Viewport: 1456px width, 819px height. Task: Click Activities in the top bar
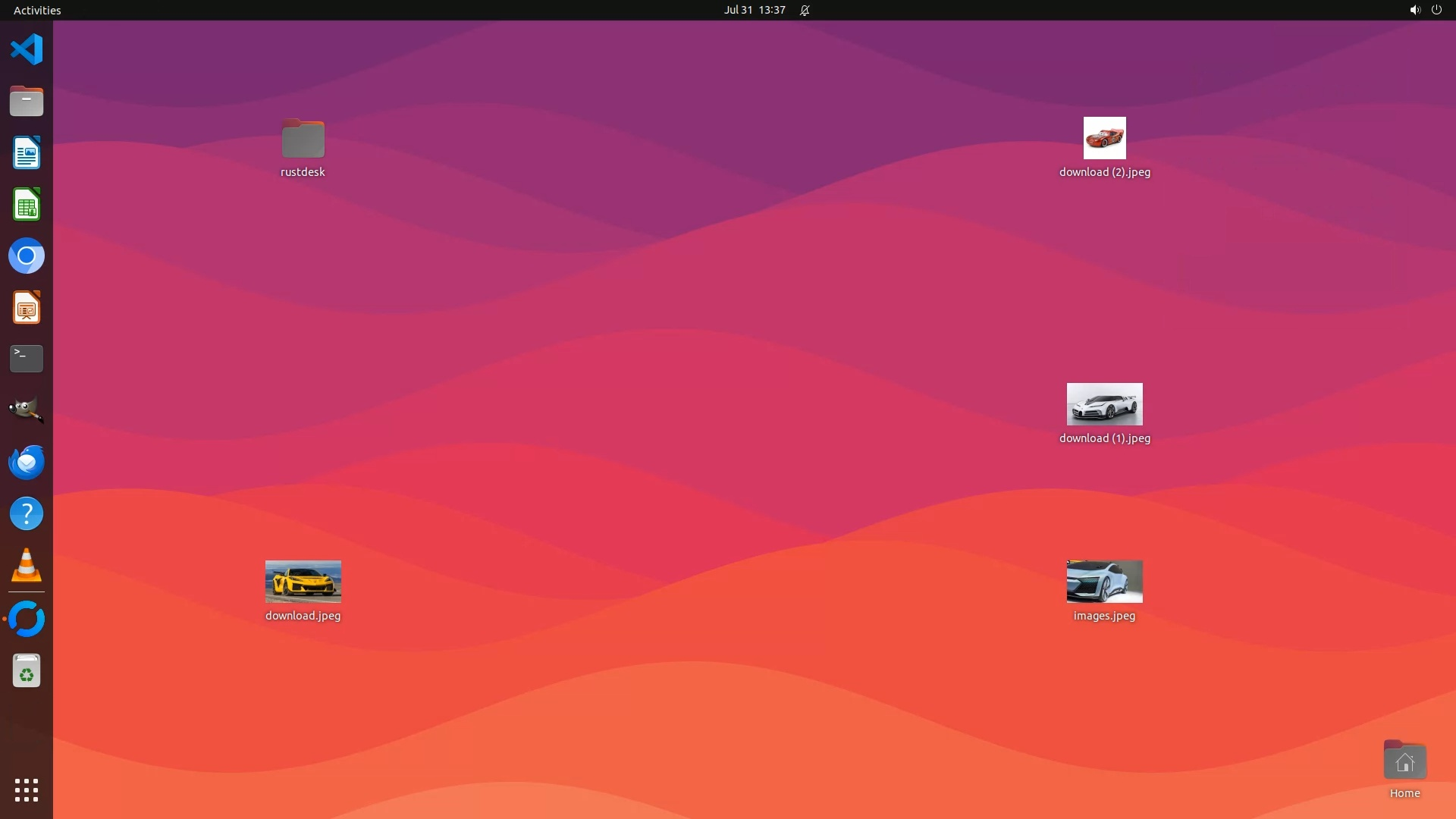pyautogui.click(x=37, y=10)
